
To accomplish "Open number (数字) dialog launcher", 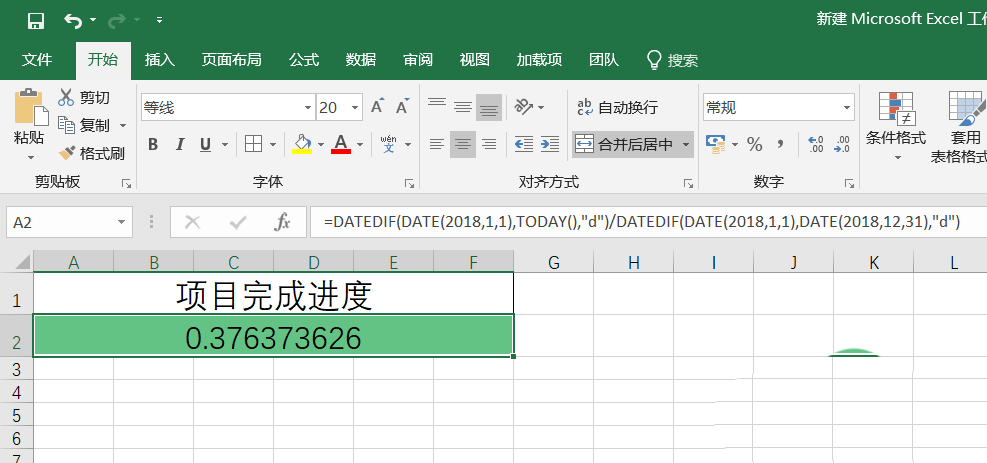I will click(x=850, y=183).
